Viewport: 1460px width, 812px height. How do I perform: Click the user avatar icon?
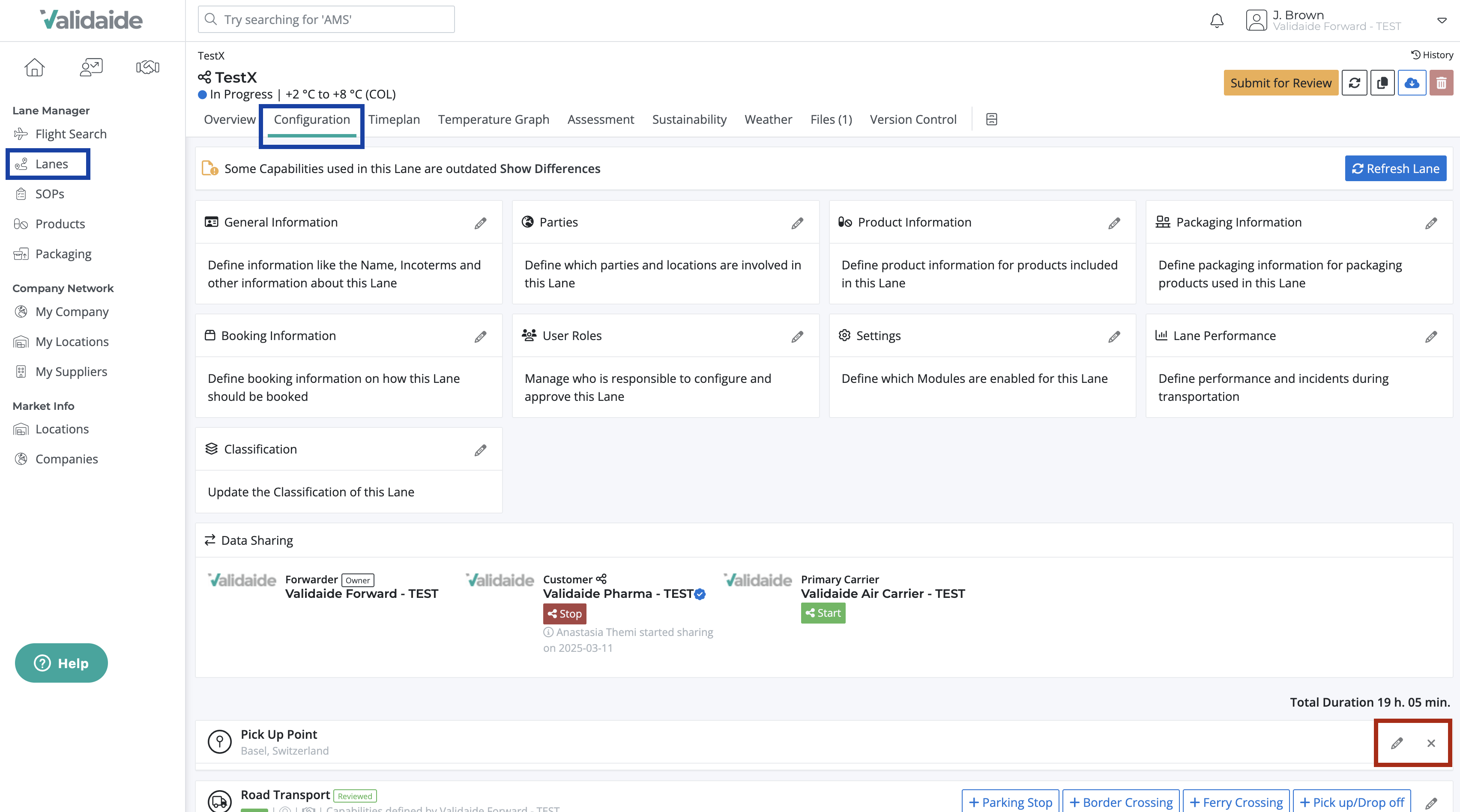click(1257, 21)
